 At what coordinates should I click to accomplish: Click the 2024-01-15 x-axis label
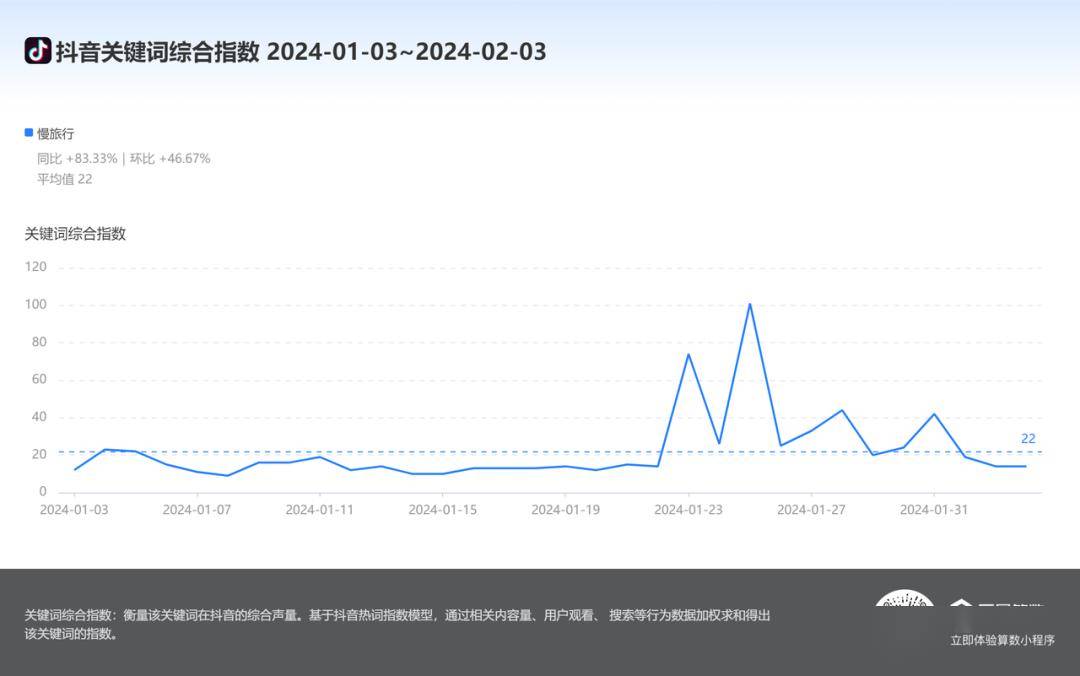tap(442, 510)
